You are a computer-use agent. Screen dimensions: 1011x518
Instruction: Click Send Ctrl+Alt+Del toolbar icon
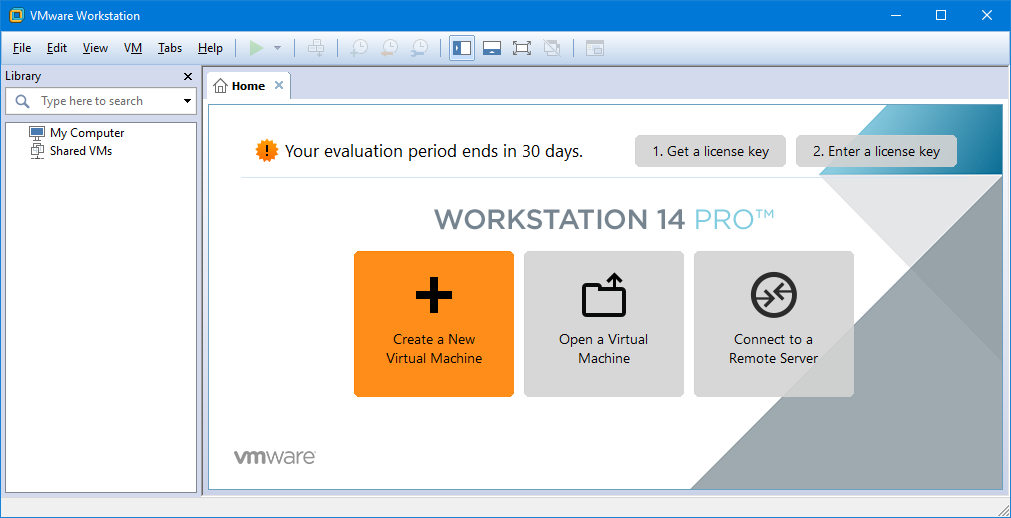click(316, 48)
